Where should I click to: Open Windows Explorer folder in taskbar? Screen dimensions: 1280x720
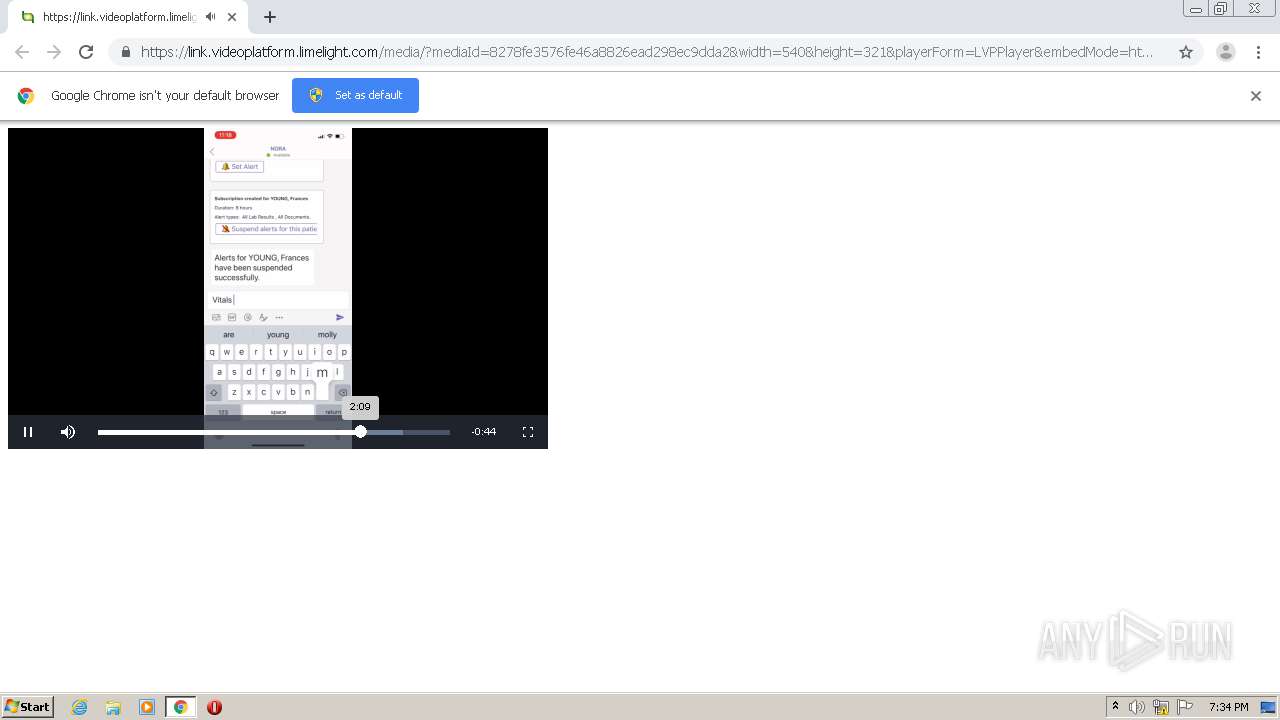113,707
